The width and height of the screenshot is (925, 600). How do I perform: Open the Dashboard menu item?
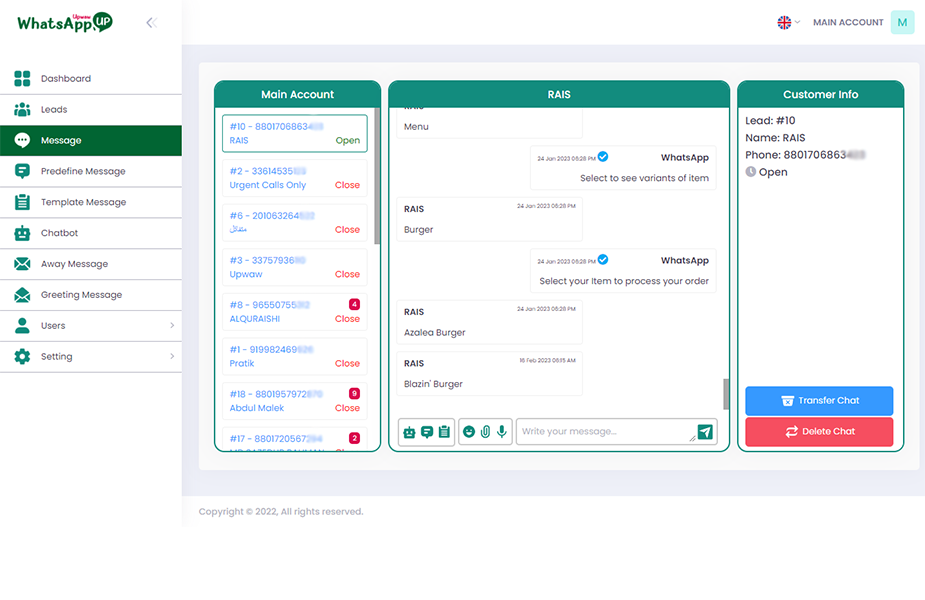[66, 79]
